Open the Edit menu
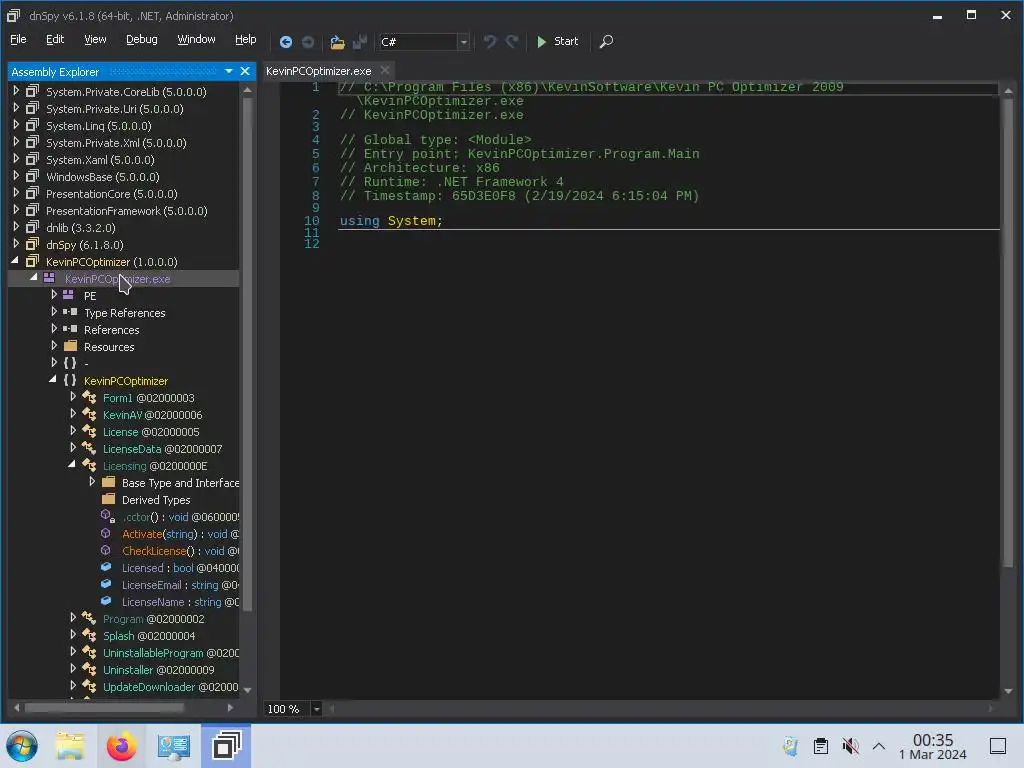Viewport: 1024px width, 768px height. pyautogui.click(x=55, y=39)
